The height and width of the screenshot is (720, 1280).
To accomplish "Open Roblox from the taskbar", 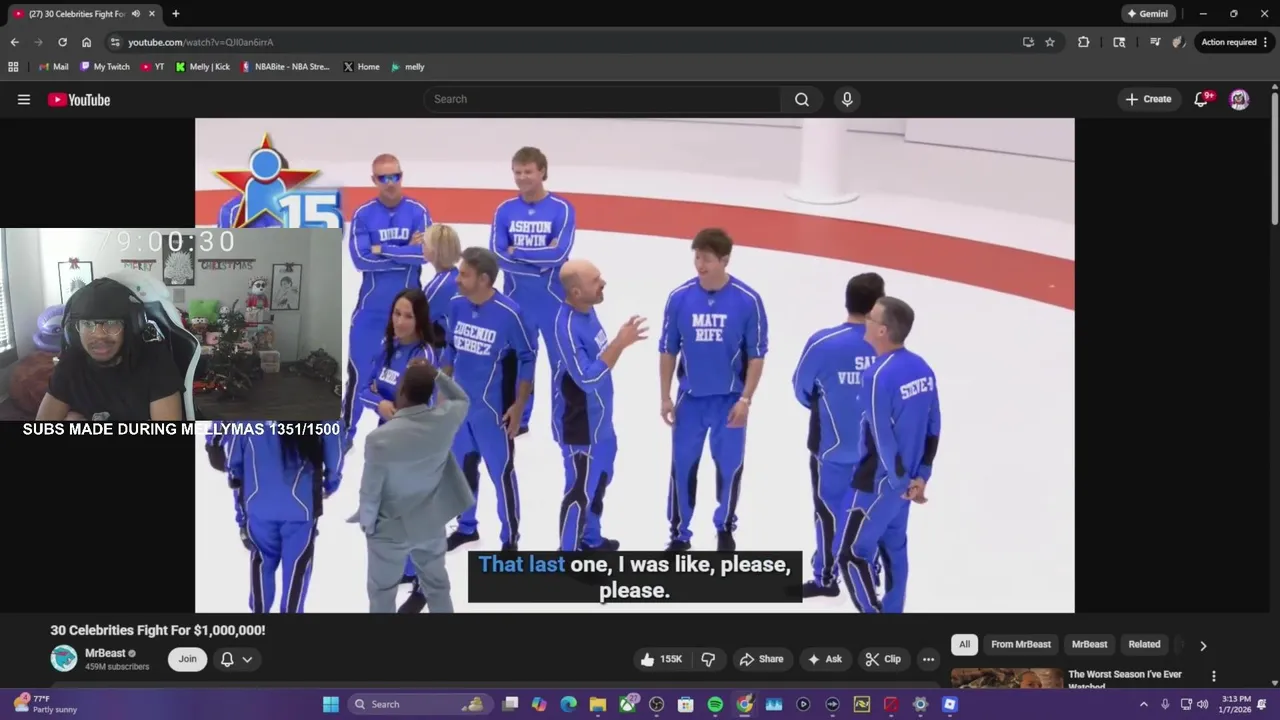I will tap(950, 704).
